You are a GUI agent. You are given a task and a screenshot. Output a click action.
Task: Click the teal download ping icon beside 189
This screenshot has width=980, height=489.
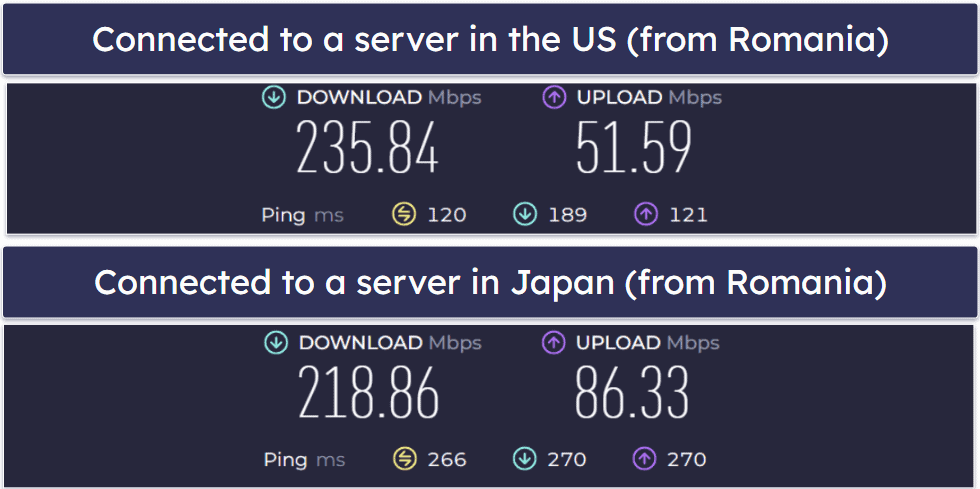[524, 215]
